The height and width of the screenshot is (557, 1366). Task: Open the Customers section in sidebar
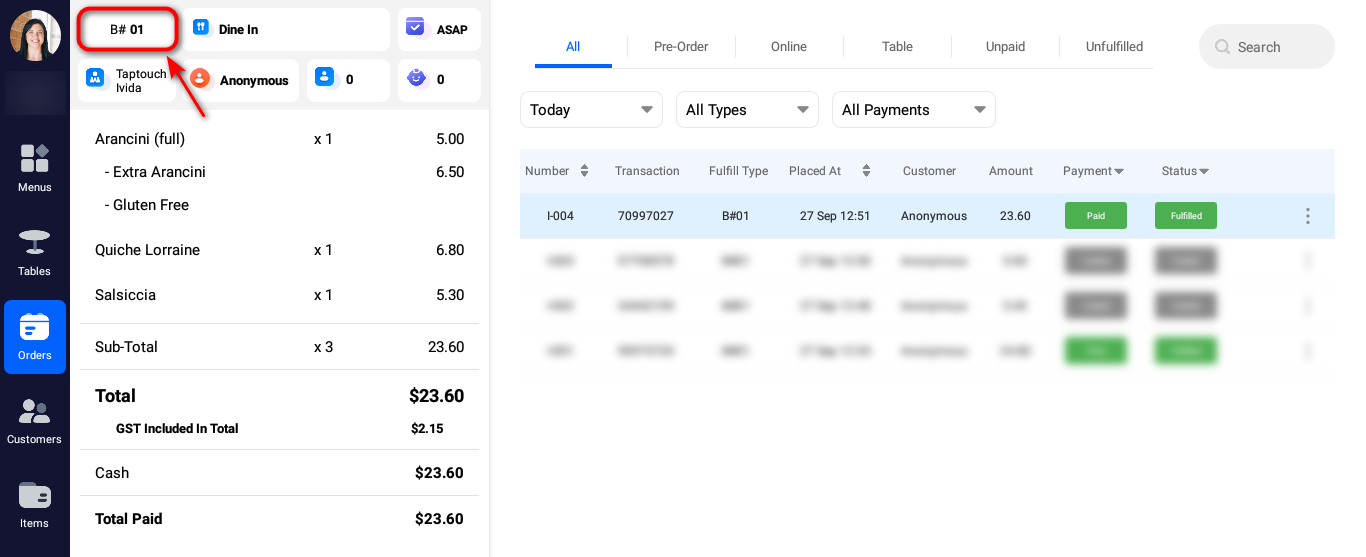34,420
